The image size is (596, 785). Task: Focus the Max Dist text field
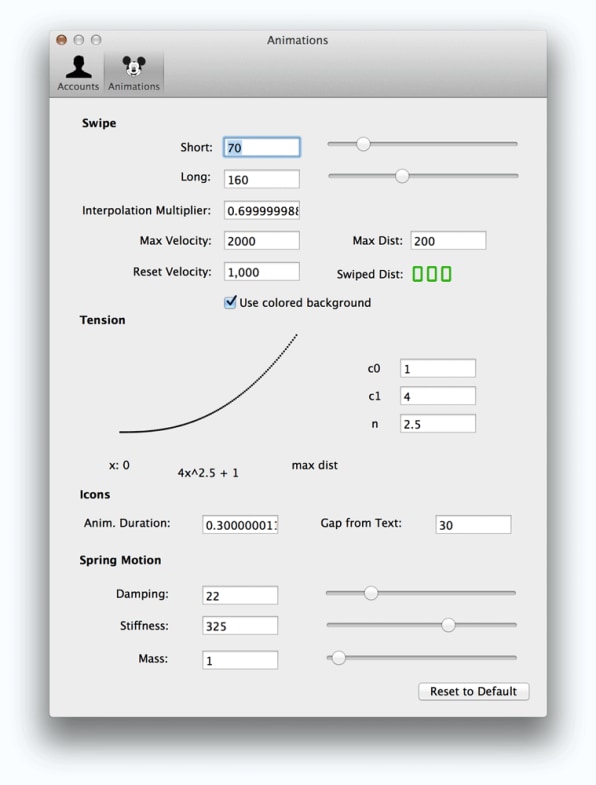coord(448,241)
